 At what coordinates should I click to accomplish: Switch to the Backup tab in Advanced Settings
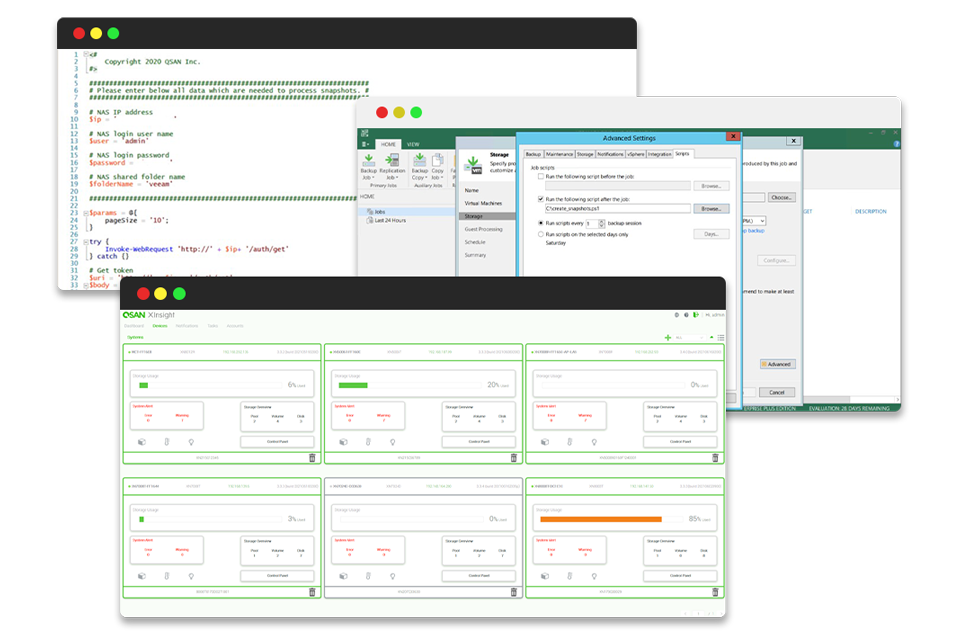533,154
